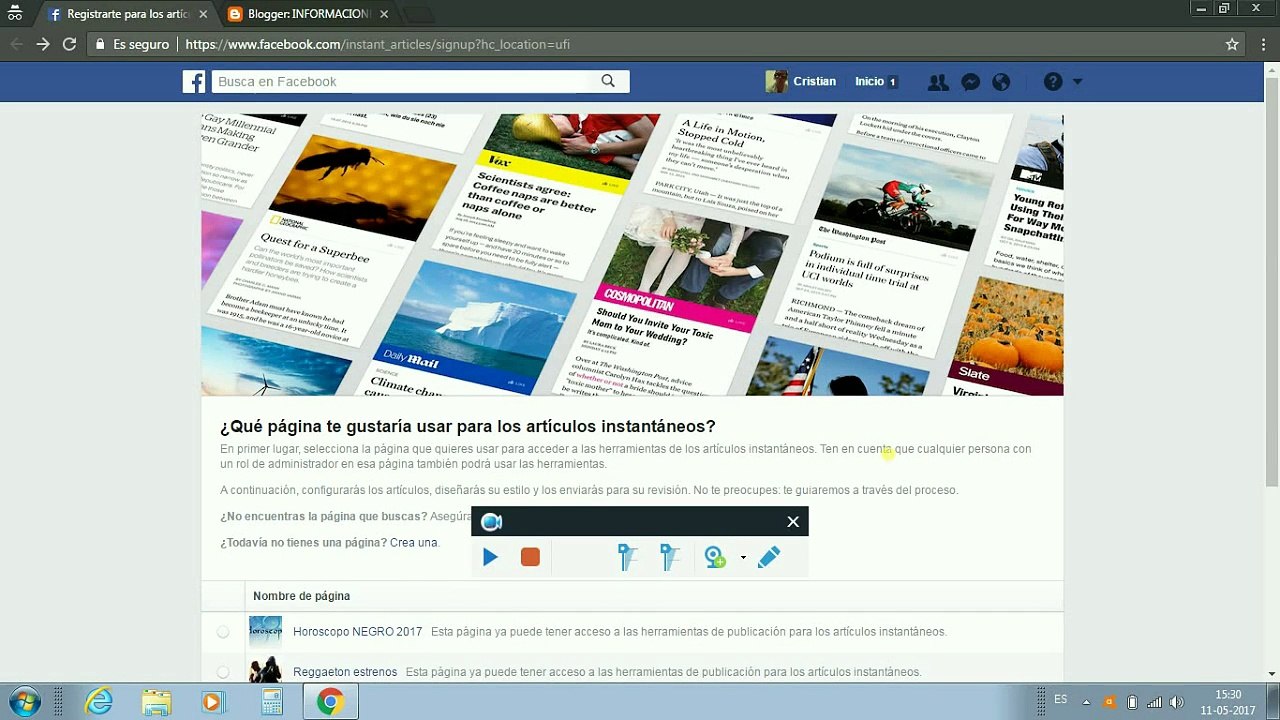Select the Horoscopo NEGRO 2017 radio button
The image size is (1280, 720).
click(223, 632)
